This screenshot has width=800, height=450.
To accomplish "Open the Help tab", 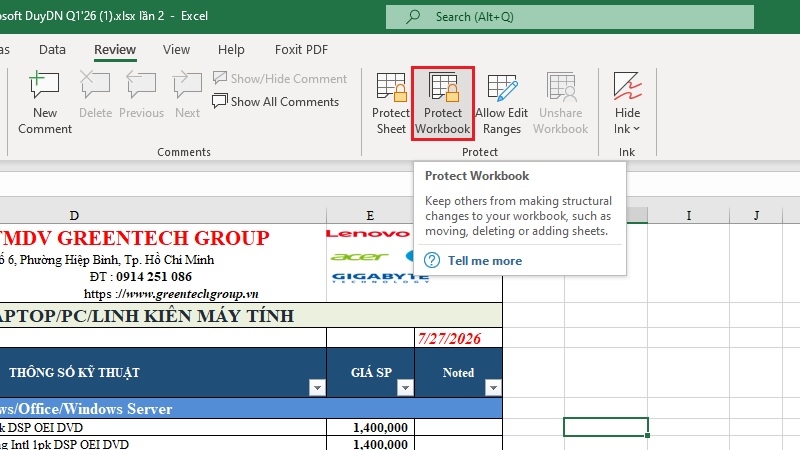I will pyautogui.click(x=231, y=49).
